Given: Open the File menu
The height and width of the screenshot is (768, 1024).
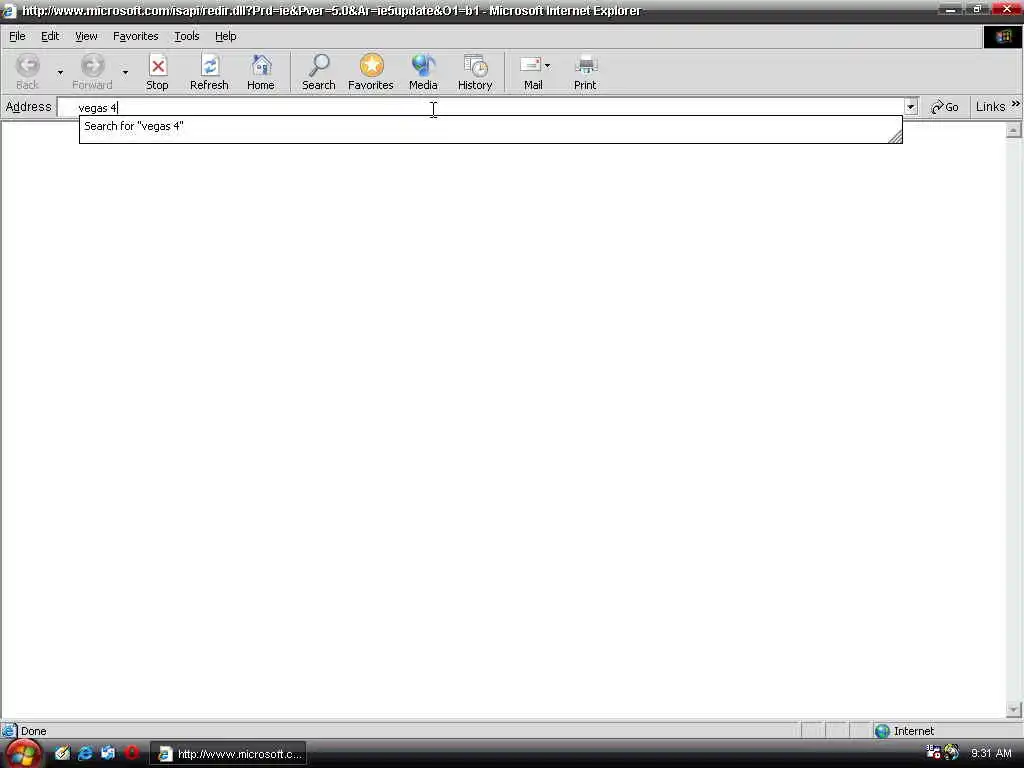Looking at the screenshot, I should click(x=17, y=36).
